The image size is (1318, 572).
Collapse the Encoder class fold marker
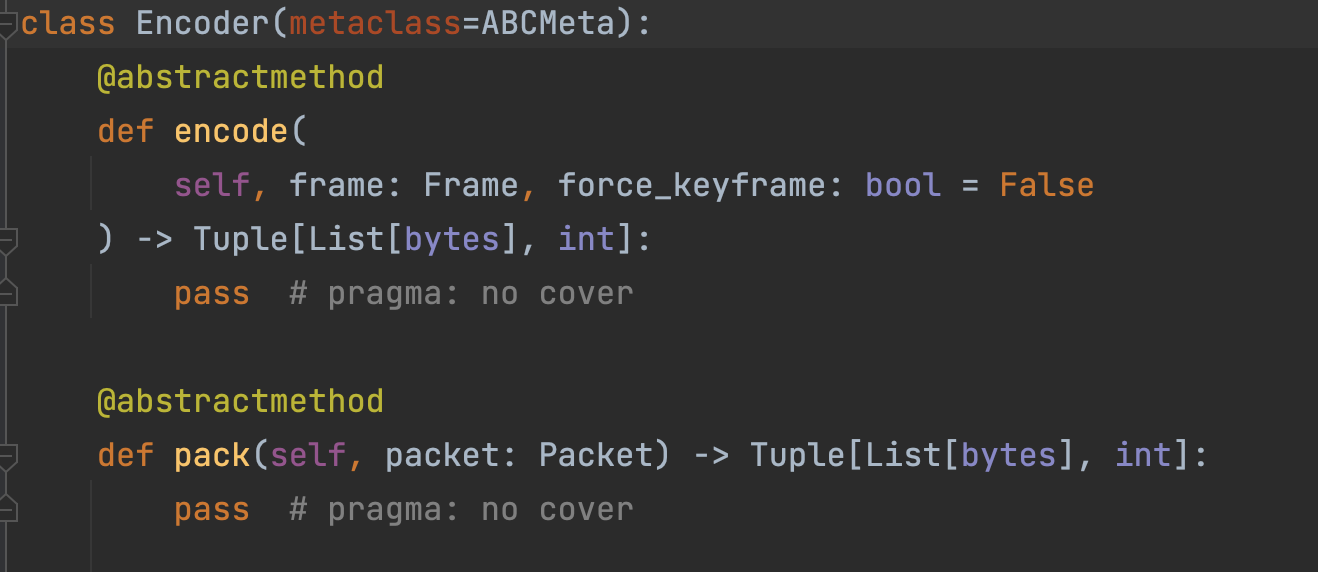pyautogui.click(x=8, y=24)
